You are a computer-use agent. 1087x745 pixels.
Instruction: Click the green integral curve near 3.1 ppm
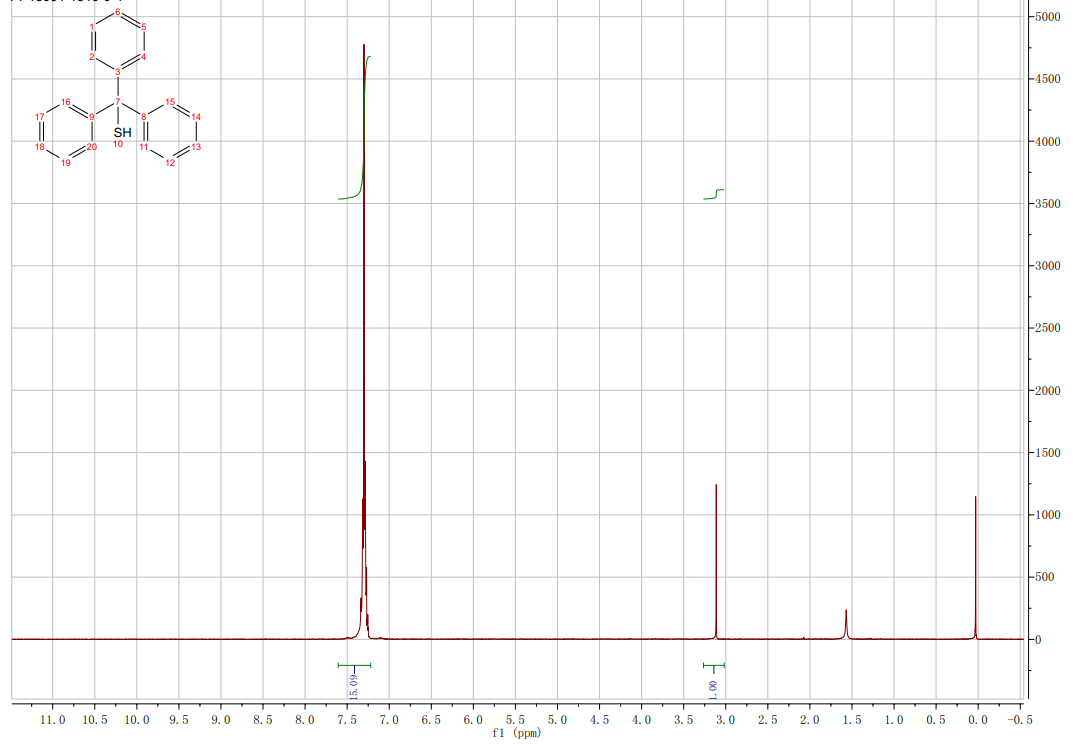tap(715, 193)
